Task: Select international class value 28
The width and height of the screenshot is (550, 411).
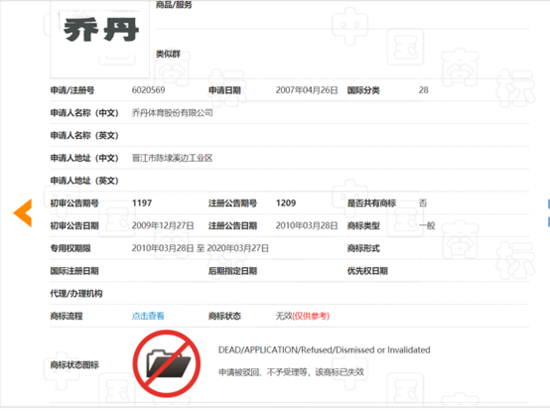Action: click(x=423, y=90)
